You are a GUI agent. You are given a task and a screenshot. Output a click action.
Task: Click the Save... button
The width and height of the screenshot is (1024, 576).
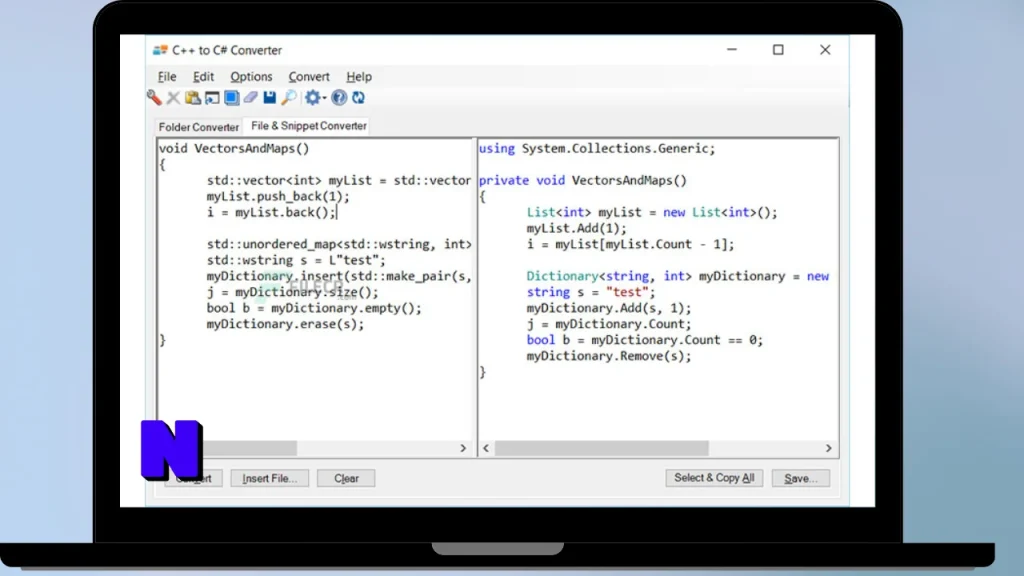pos(801,478)
